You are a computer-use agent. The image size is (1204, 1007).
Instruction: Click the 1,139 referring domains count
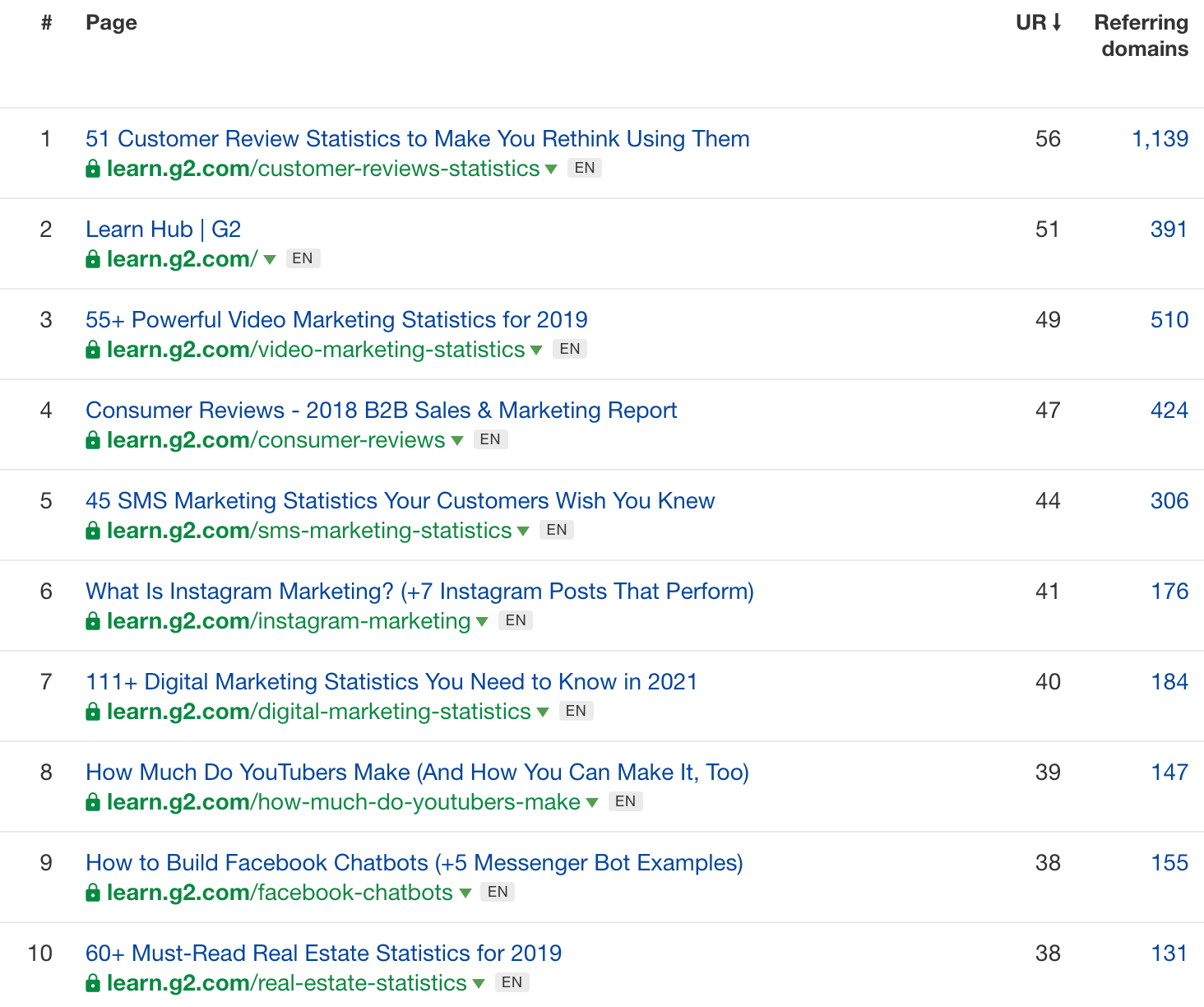click(1160, 138)
